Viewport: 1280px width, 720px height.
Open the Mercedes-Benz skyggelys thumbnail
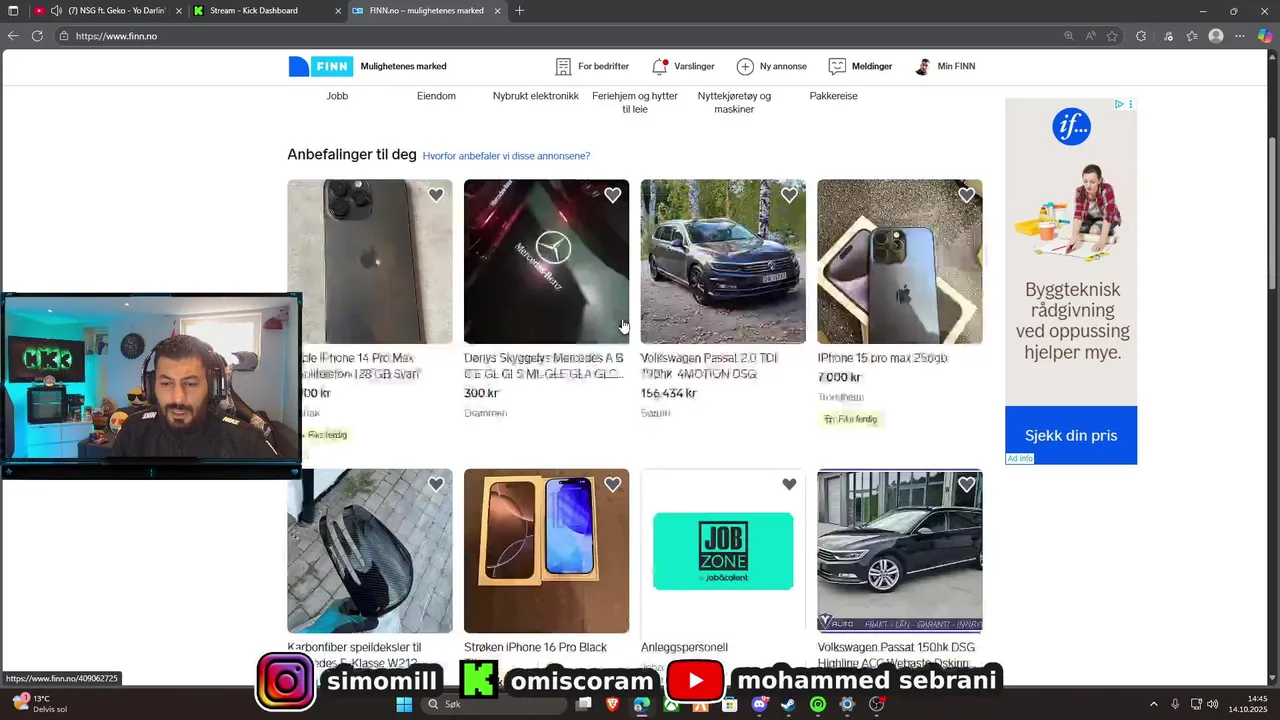click(546, 262)
